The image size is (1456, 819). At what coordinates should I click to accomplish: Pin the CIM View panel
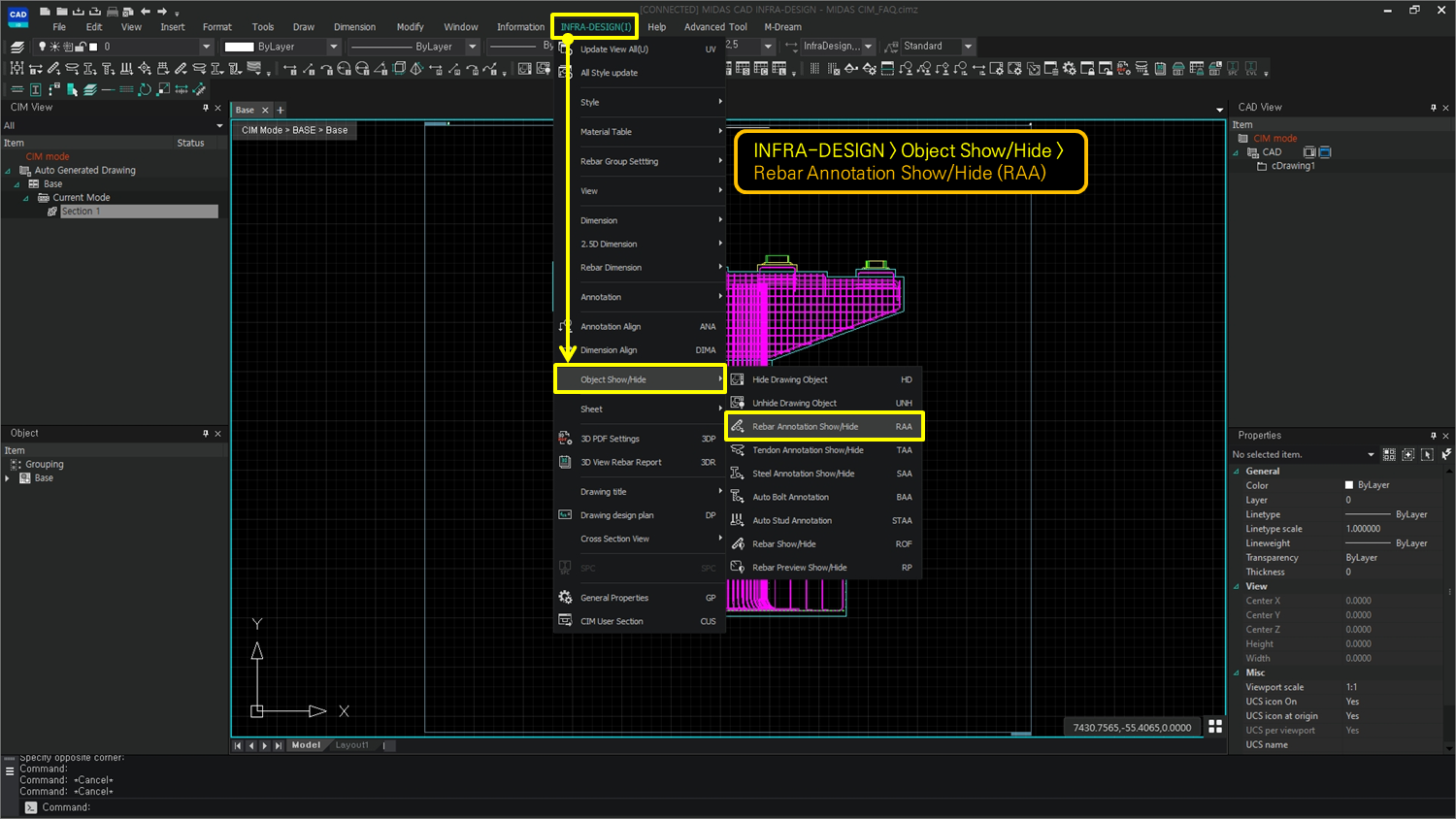(x=206, y=108)
